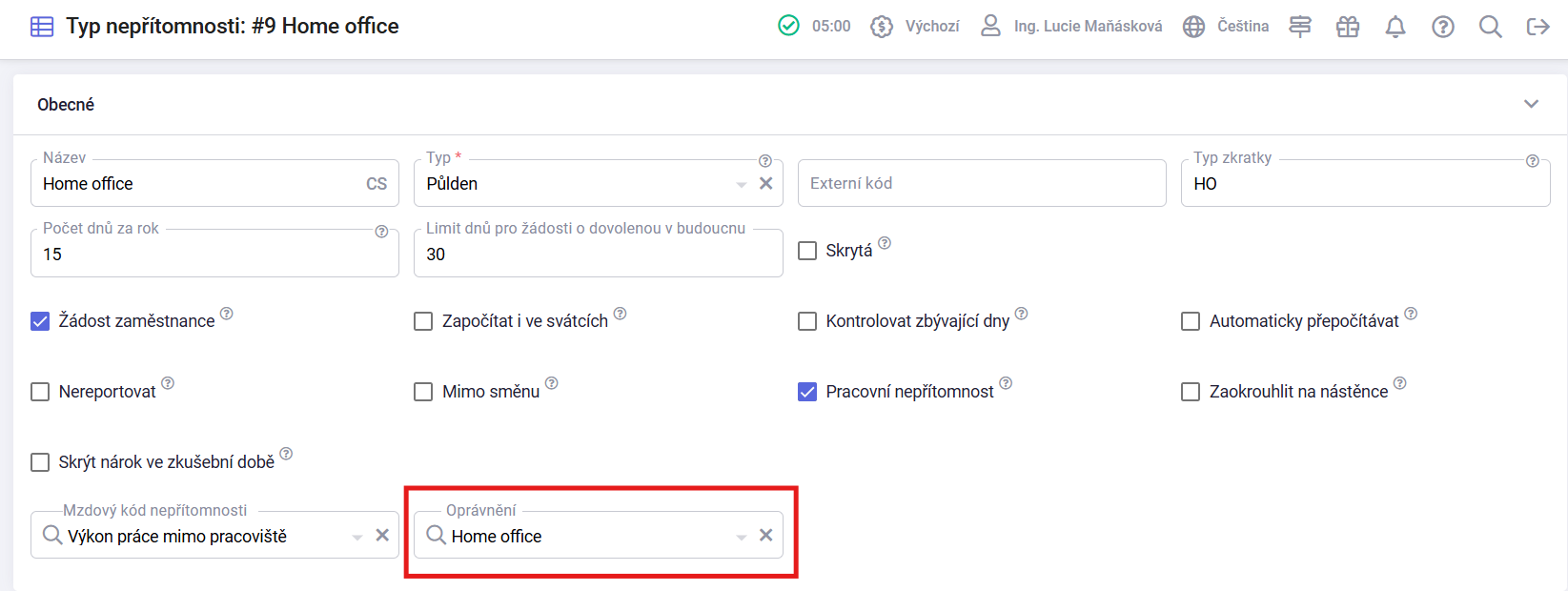Click the green checkmark attendance status icon
Viewport: 1568px width, 591px height.
tap(788, 26)
